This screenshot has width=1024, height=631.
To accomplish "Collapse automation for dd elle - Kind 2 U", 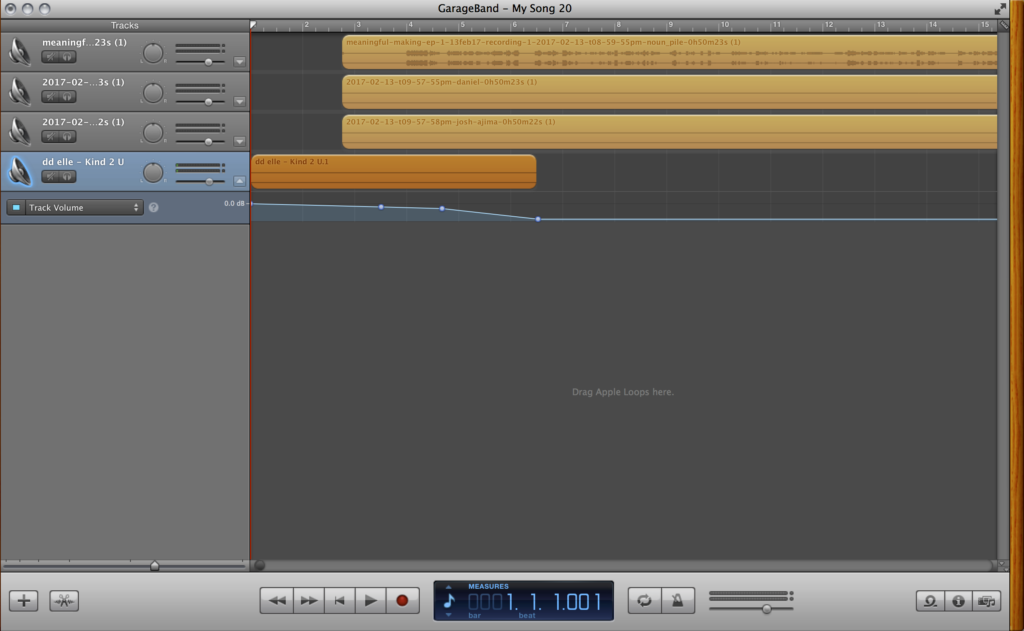I will coord(239,181).
